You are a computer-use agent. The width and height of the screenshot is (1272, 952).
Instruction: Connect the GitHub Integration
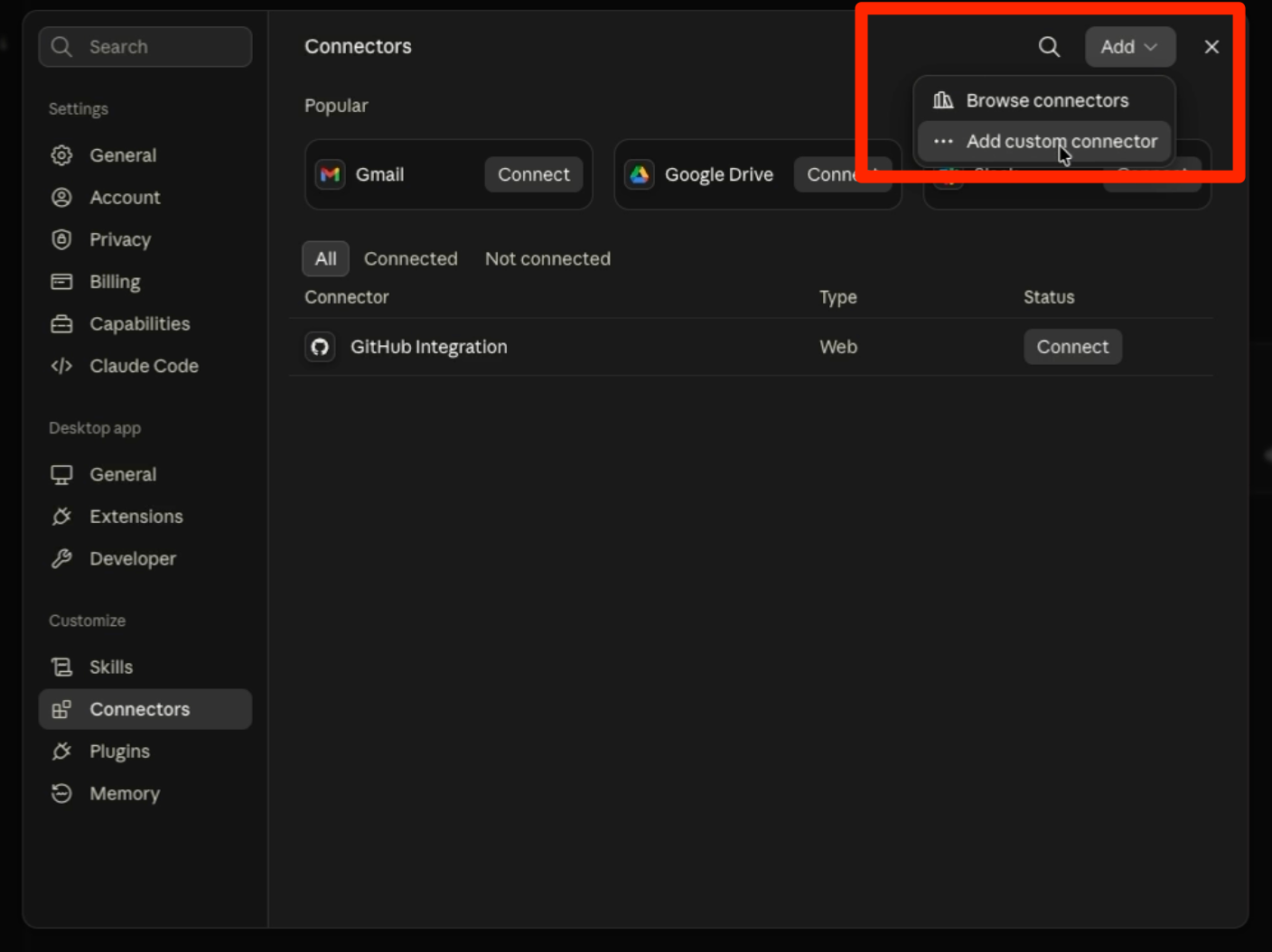[1072, 347]
